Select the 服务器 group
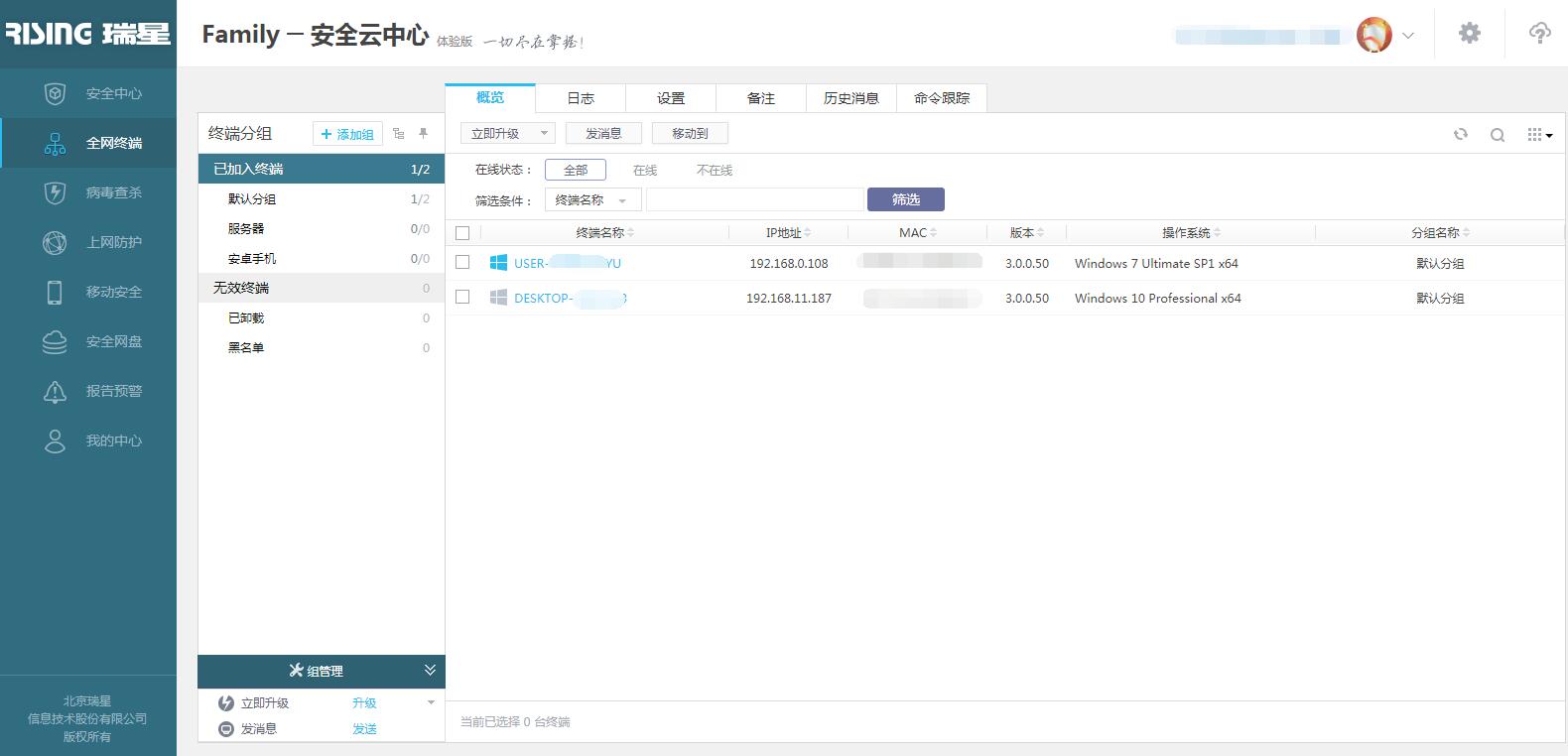The image size is (1568, 756). click(322, 228)
